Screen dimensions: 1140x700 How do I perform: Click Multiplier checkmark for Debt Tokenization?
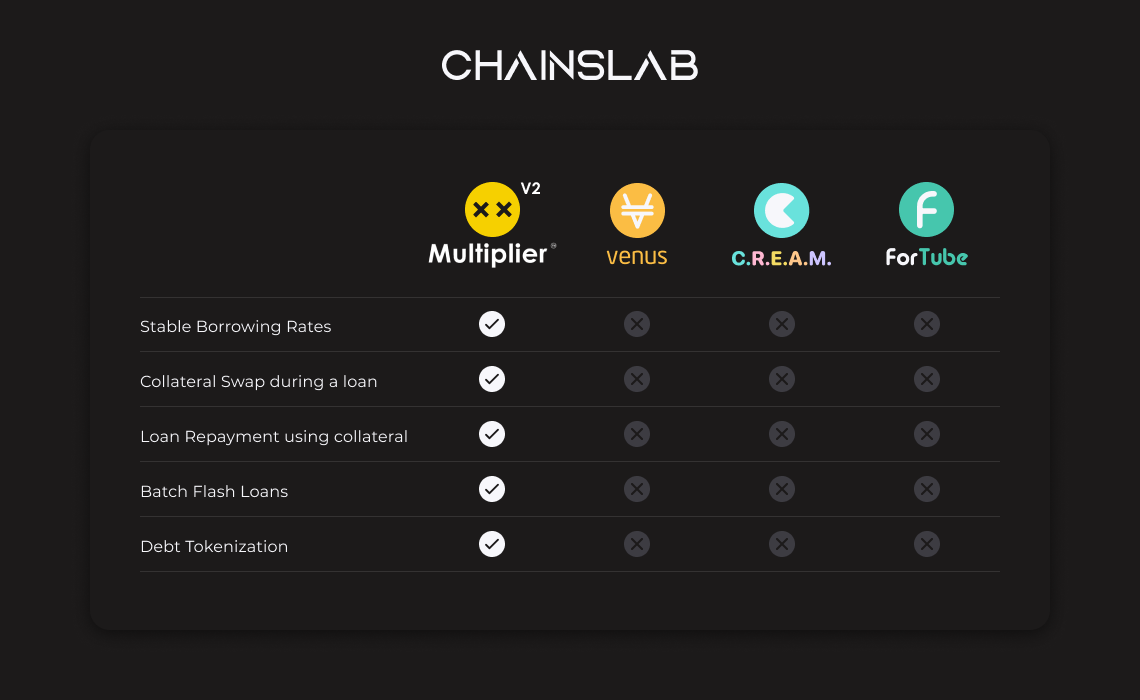pos(492,544)
